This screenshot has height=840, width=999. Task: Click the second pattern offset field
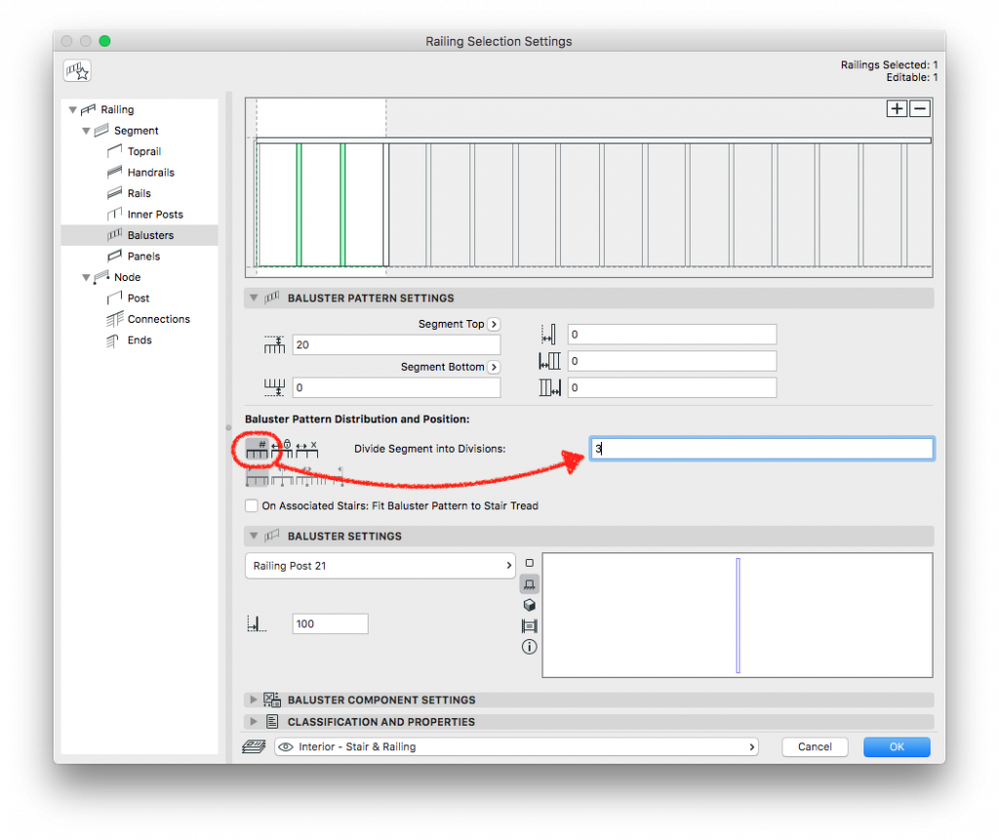point(672,361)
